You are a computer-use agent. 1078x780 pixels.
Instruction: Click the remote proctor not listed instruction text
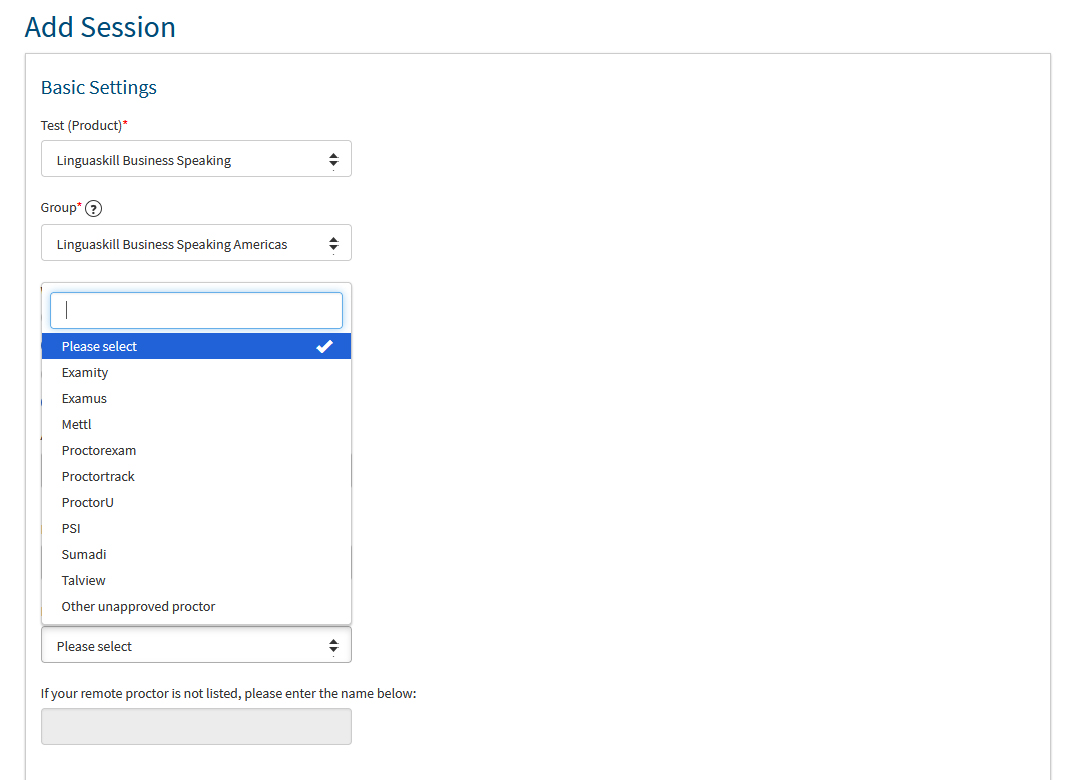[x=228, y=693]
